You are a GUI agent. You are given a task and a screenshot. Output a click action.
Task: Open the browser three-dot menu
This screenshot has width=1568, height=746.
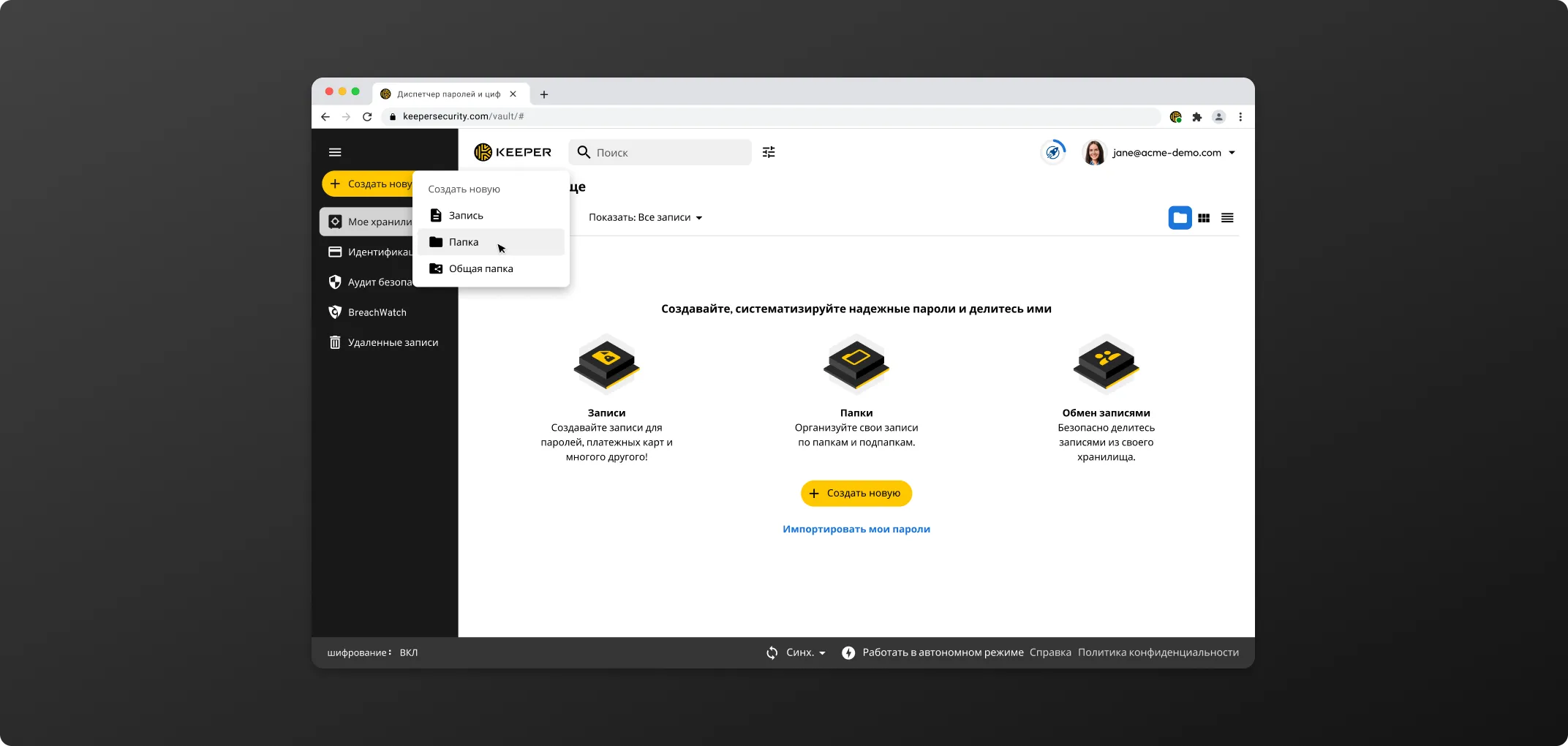pos(1240,116)
